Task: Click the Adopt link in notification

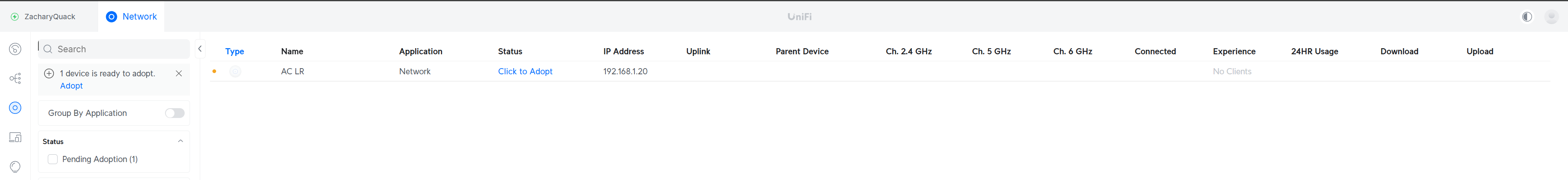Action: tap(71, 86)
